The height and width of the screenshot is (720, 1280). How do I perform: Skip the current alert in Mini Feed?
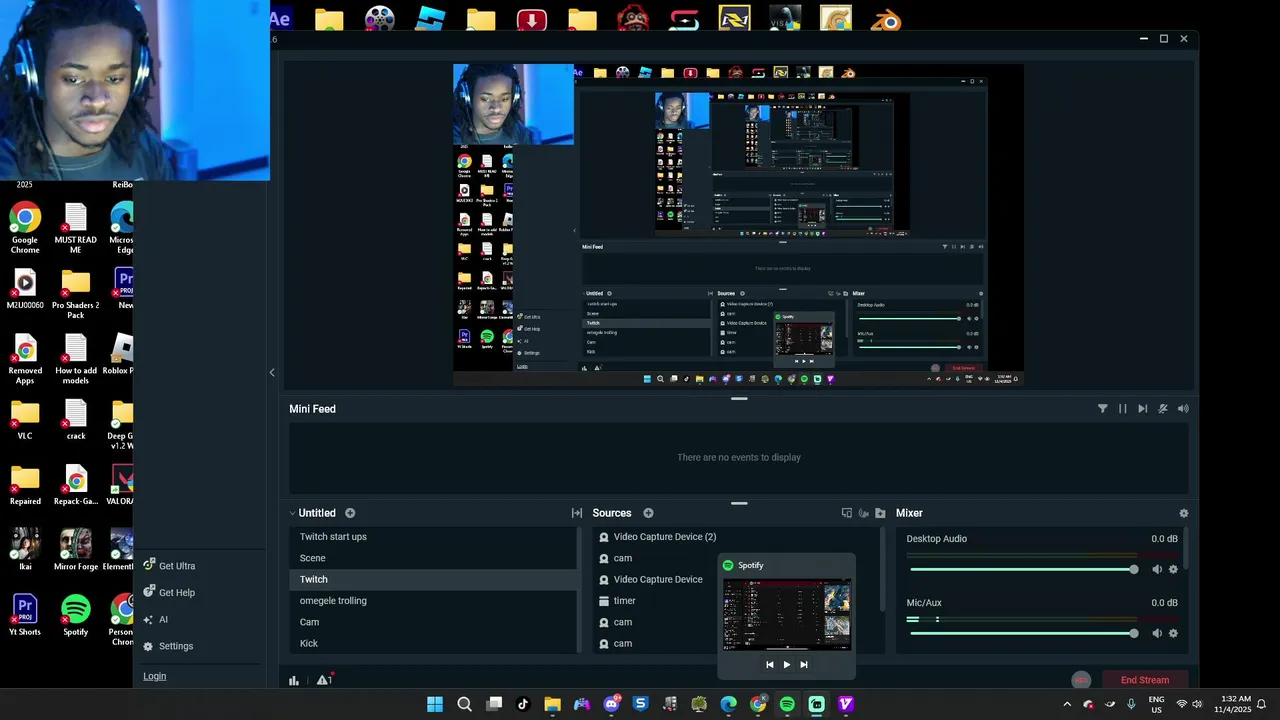(1143, 409)
